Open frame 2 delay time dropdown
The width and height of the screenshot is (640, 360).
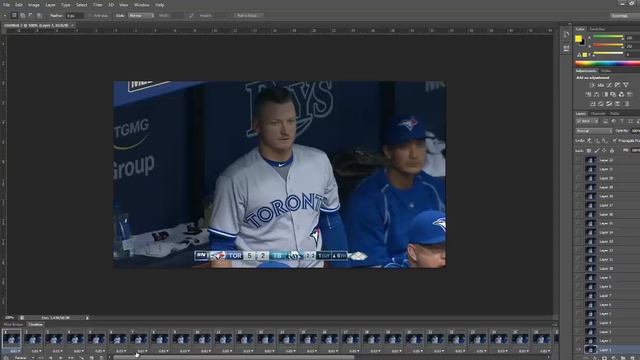[36, 351]
